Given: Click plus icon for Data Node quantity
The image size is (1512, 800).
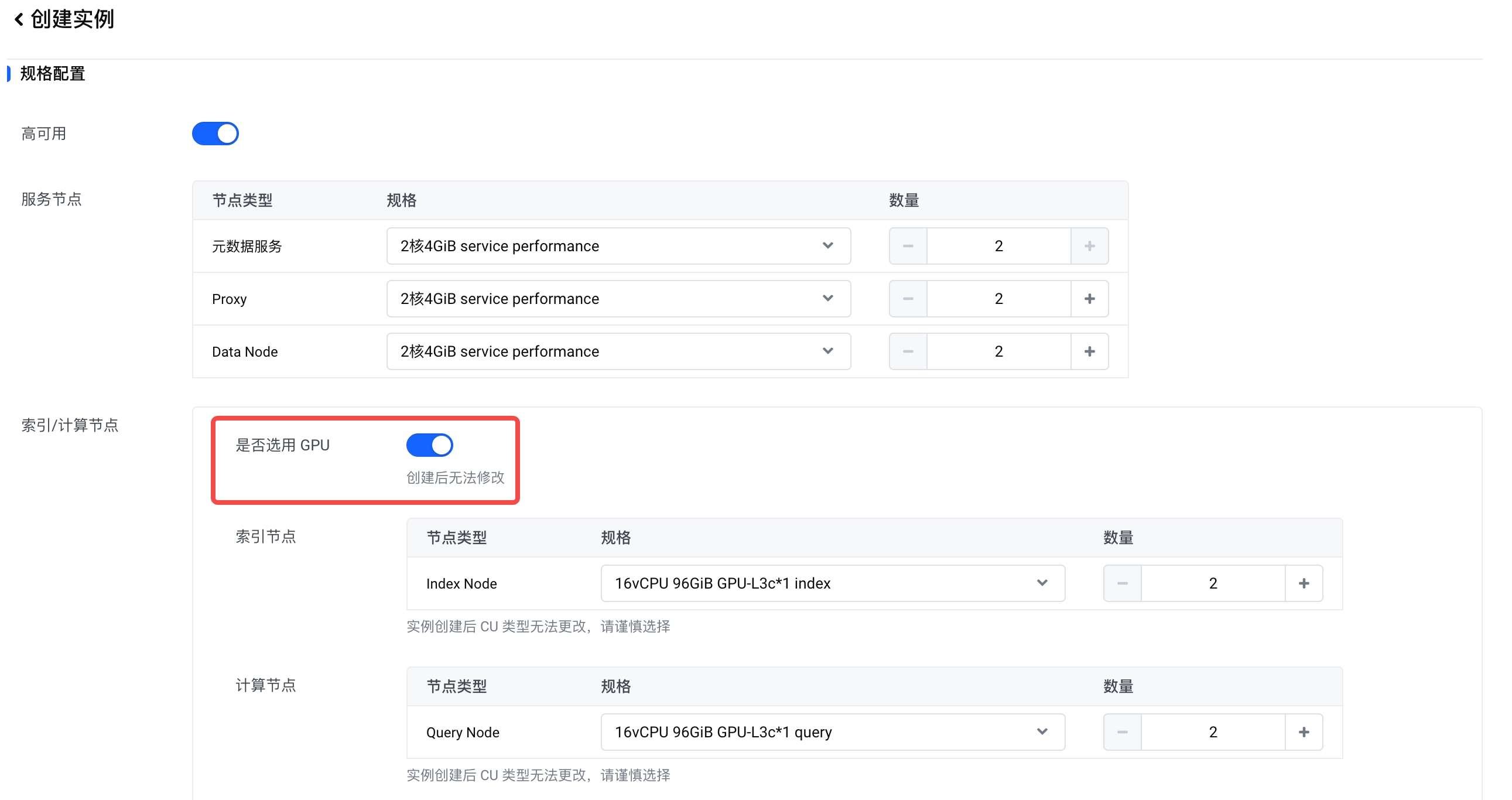Looking at the screenshot, I should tap(1089, 351).
